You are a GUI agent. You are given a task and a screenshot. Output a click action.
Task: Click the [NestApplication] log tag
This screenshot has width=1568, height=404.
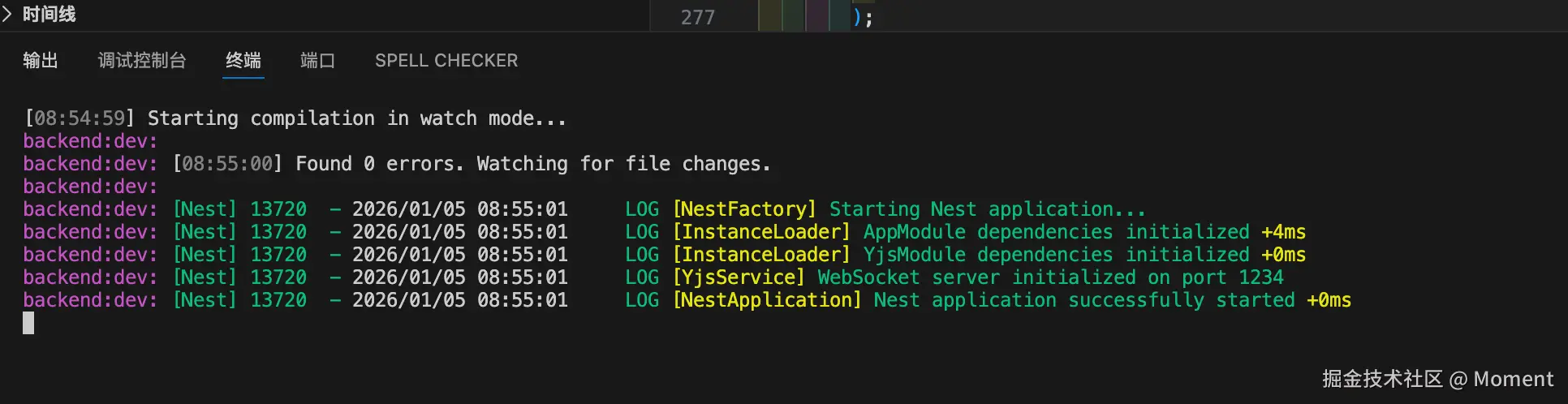[x=767, y=300]
